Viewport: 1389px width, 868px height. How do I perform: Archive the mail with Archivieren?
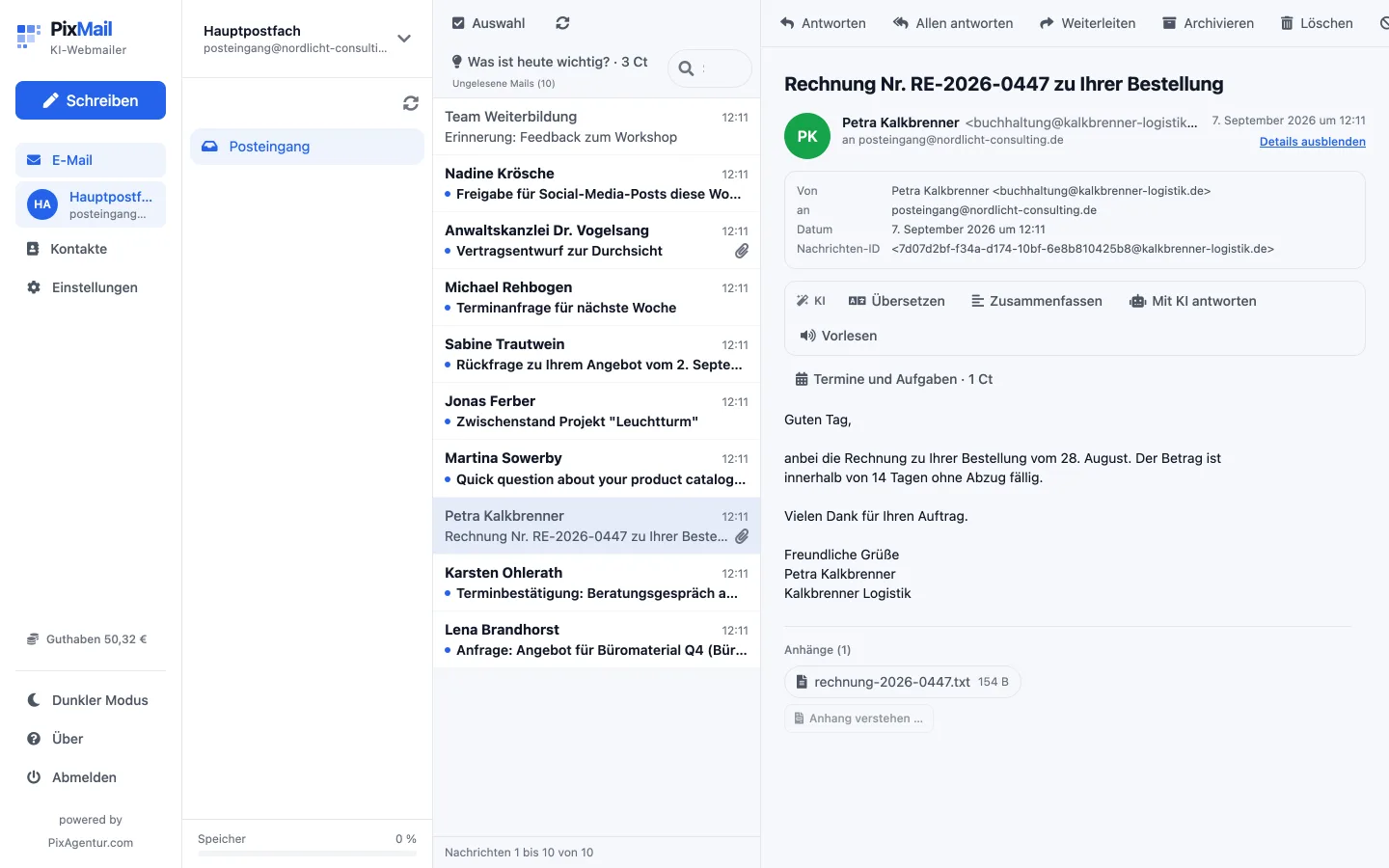[x=1208, y=23]
